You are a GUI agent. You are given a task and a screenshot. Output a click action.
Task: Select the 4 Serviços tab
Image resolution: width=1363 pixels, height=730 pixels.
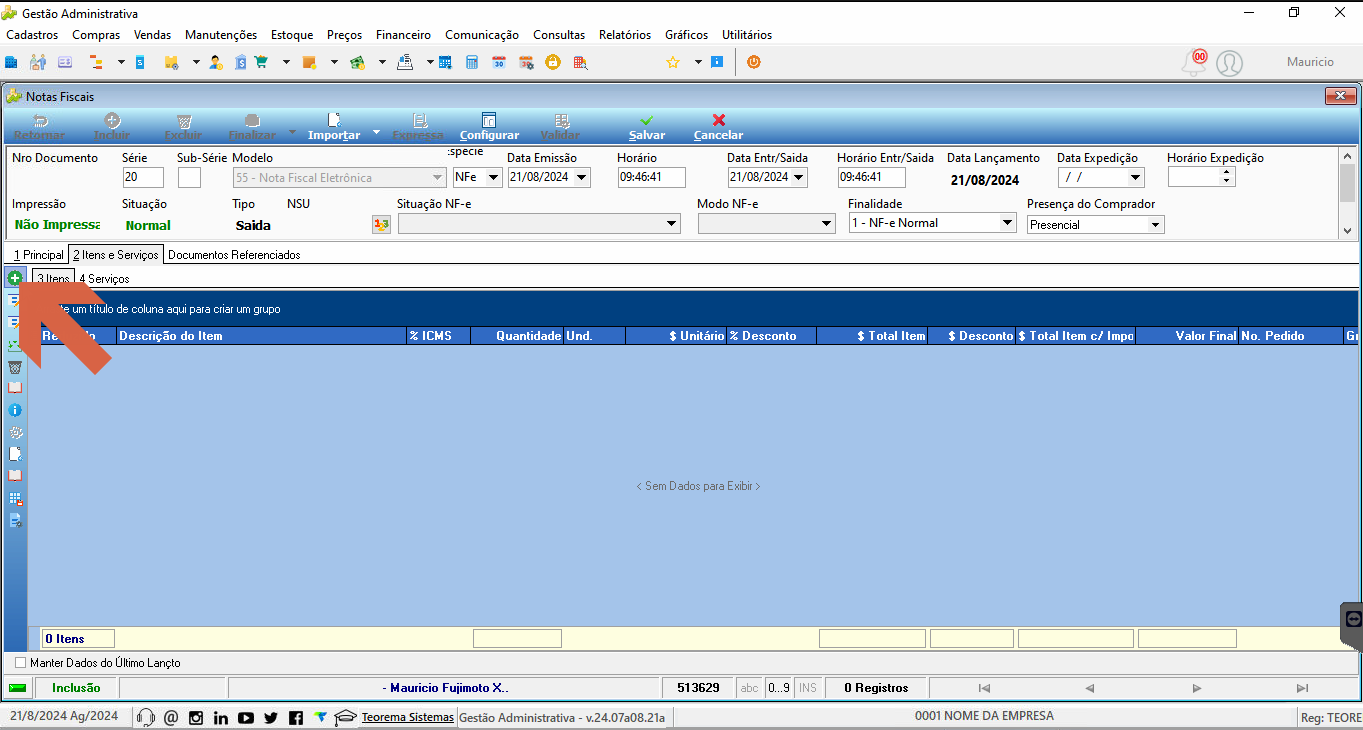104,279
